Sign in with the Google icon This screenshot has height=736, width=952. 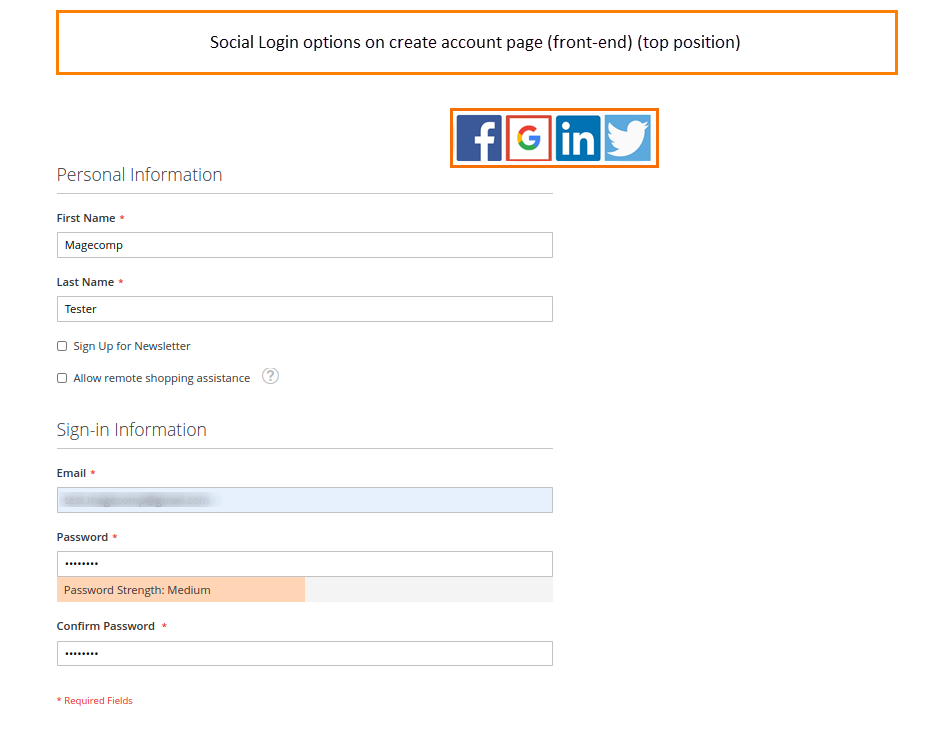[x=528, y=138]
